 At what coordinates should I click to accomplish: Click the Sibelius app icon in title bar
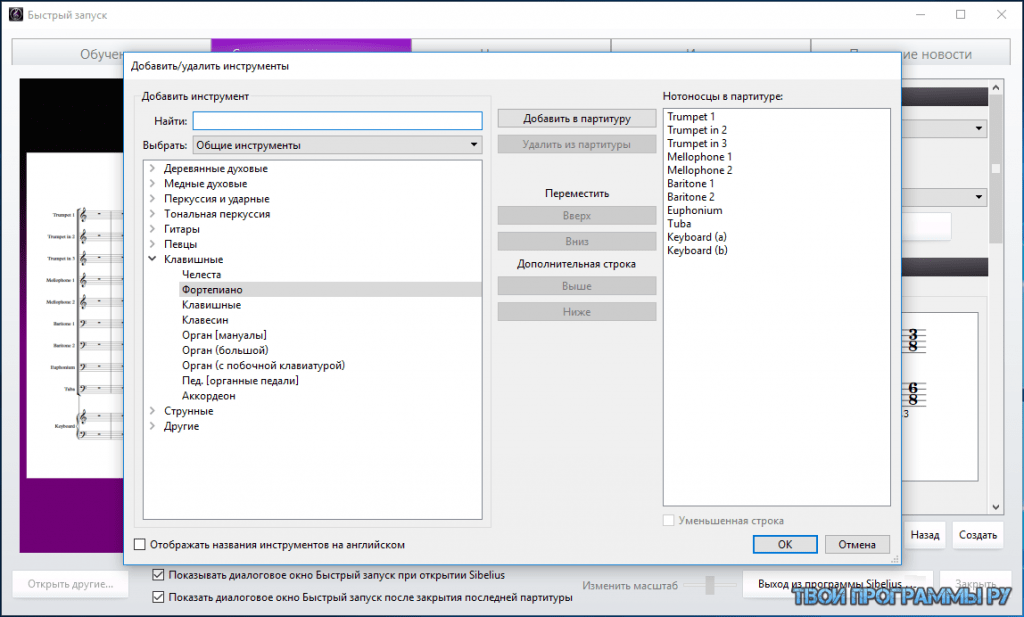pos(16,15)
